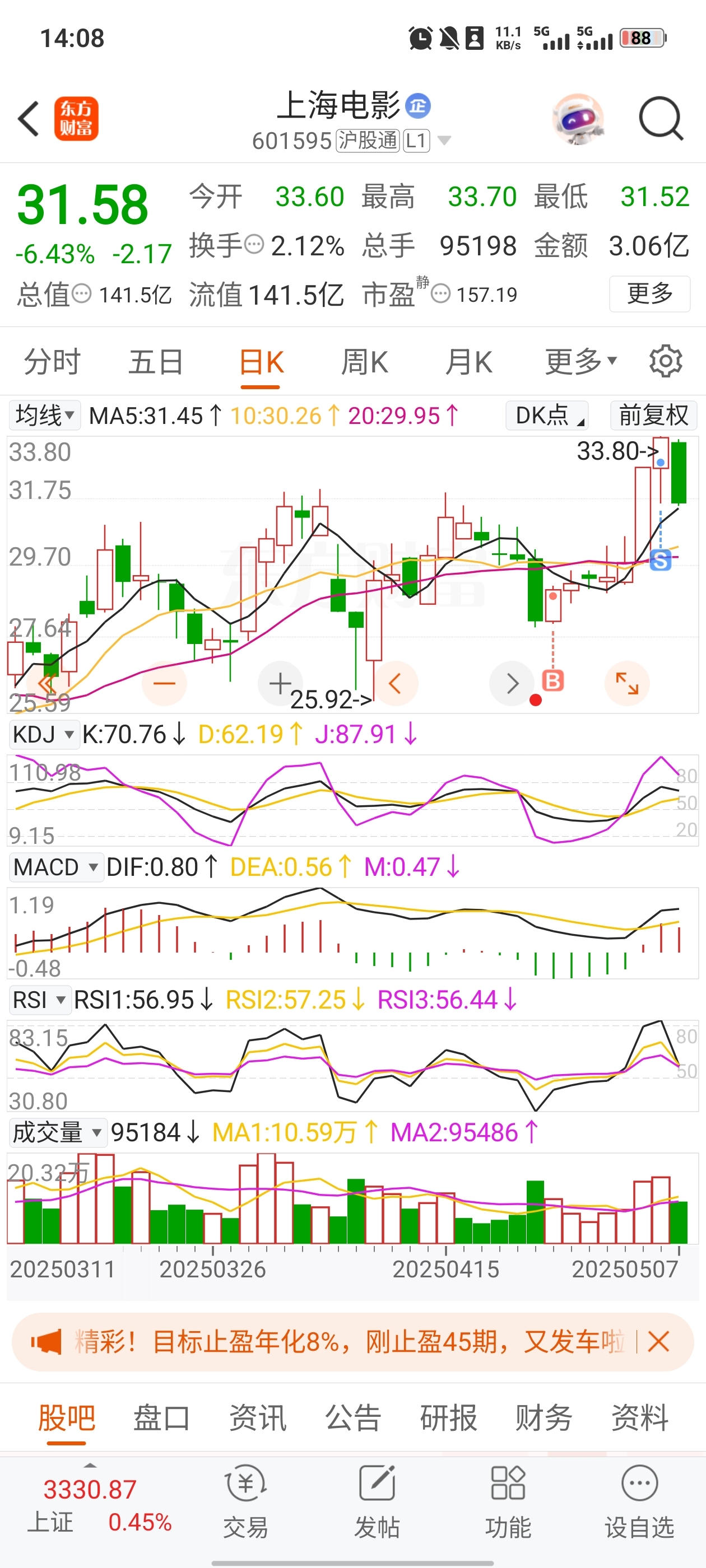Tap the 20250507 date label
This screenshot has height=1568, width=706.
point(624,1269)
